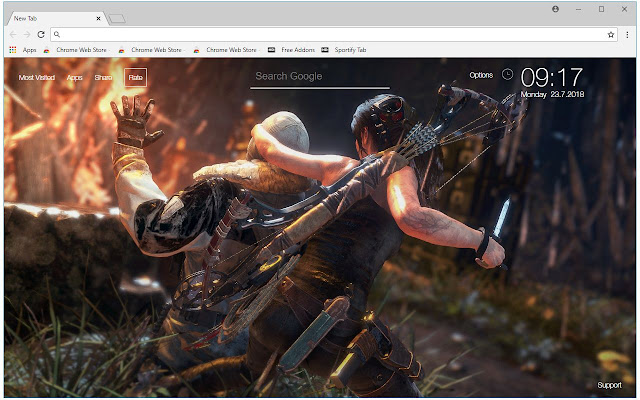Open the Apps grid in the bookmarks bar
640x400 pixels.
click(x=23, y=50)
